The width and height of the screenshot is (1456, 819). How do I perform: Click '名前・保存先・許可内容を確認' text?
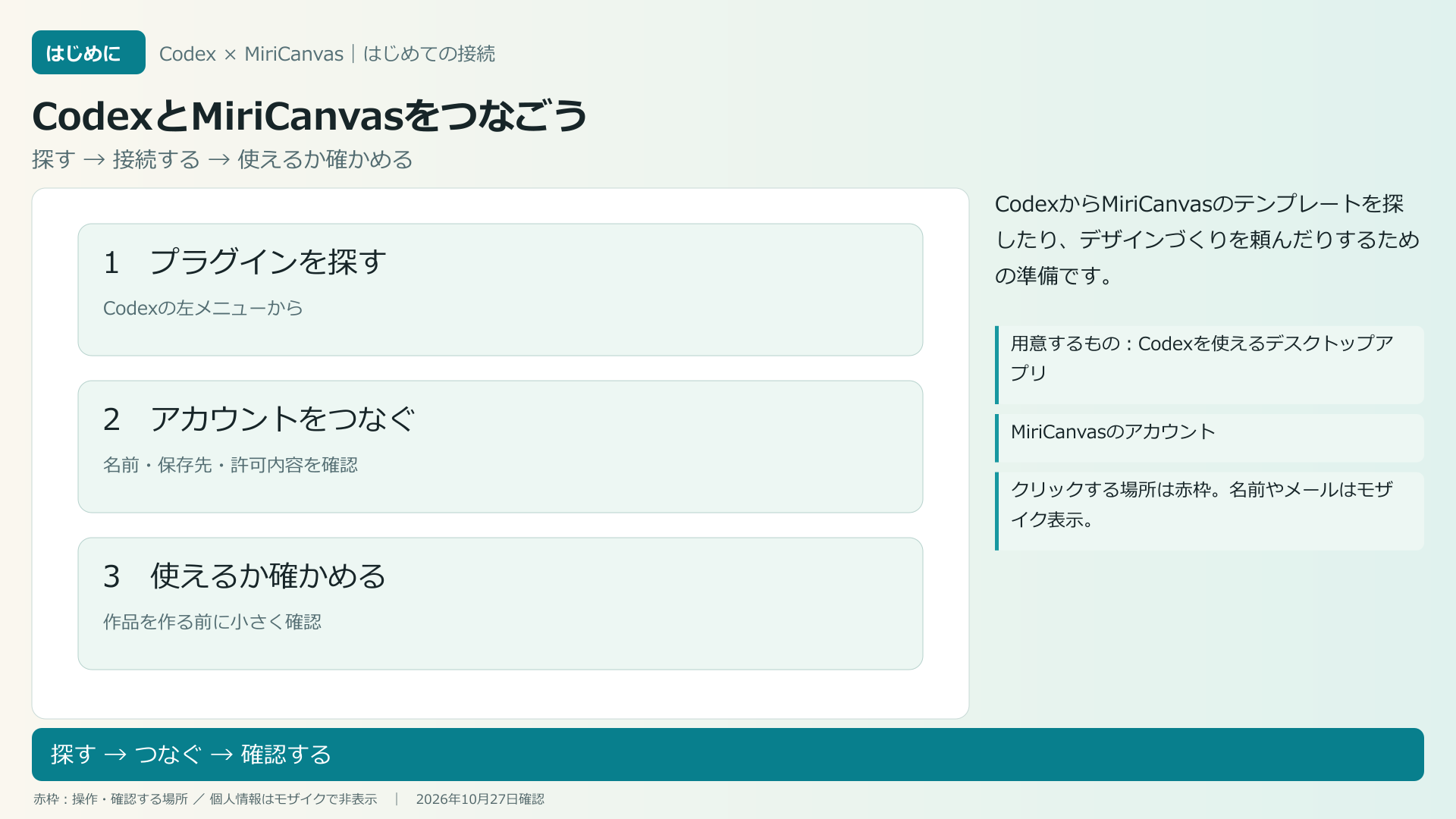[231, 465]
